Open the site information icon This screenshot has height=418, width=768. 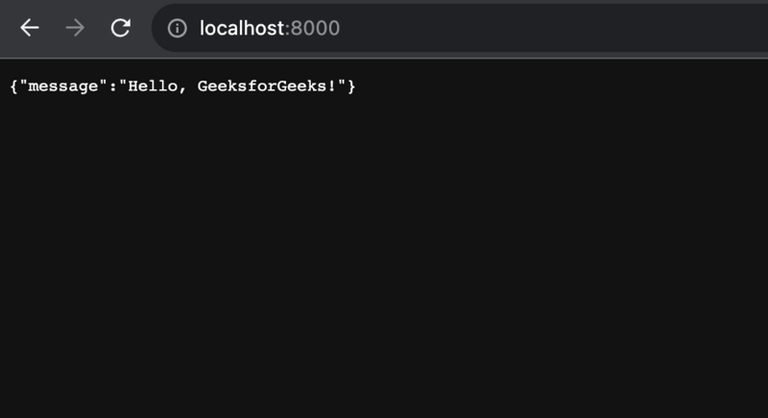(x=177, y=28)
